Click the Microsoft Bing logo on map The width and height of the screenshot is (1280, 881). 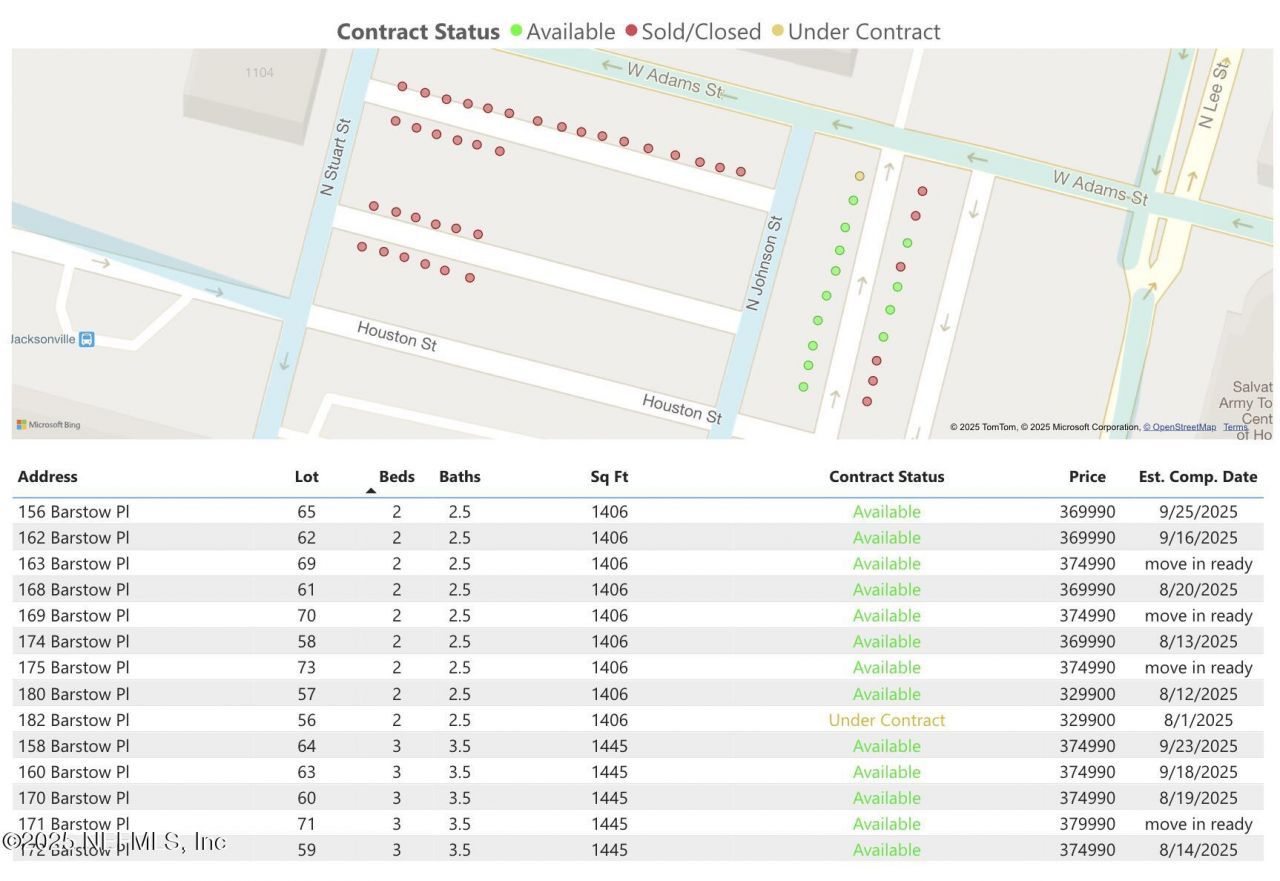(48, 425)
